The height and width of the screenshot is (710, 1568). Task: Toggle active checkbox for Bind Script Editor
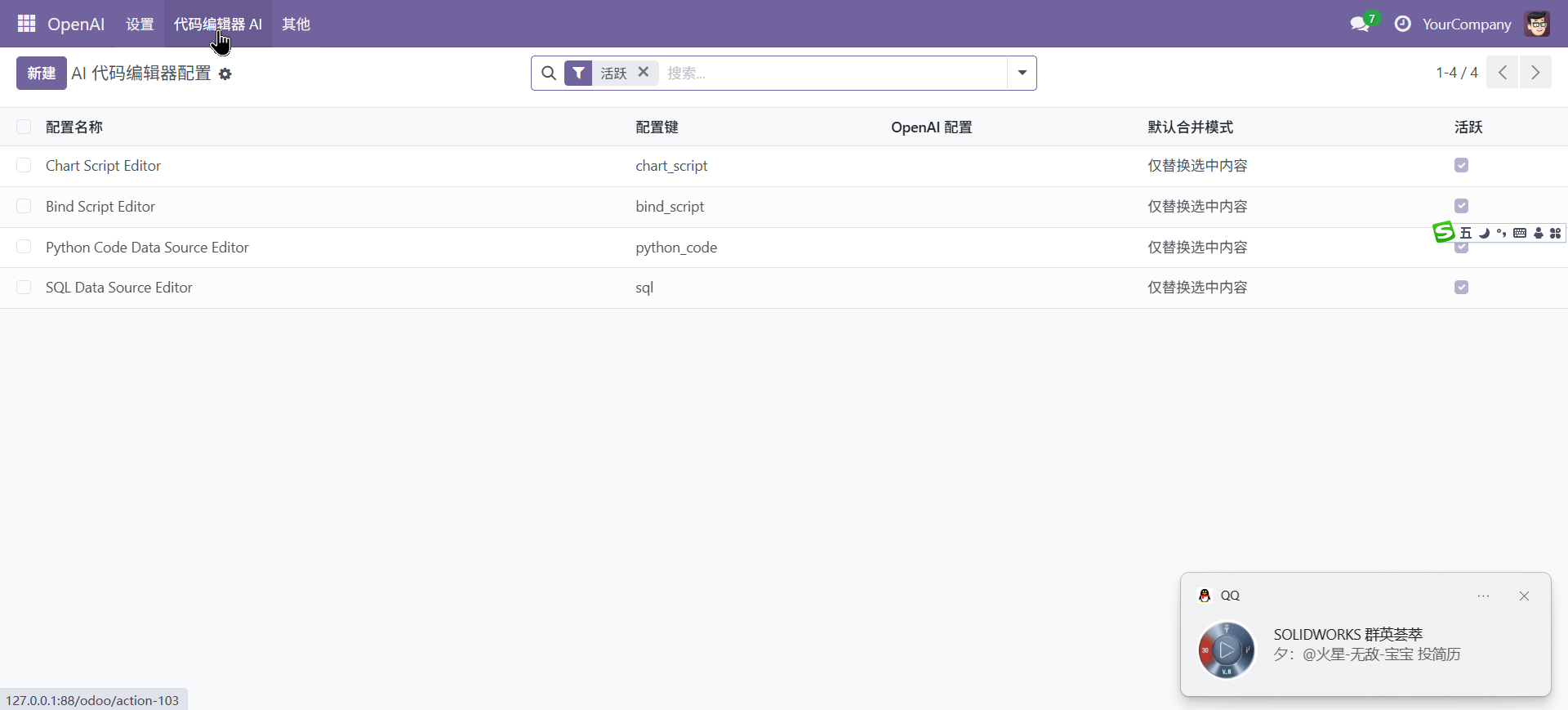[x=1461, y=206]
